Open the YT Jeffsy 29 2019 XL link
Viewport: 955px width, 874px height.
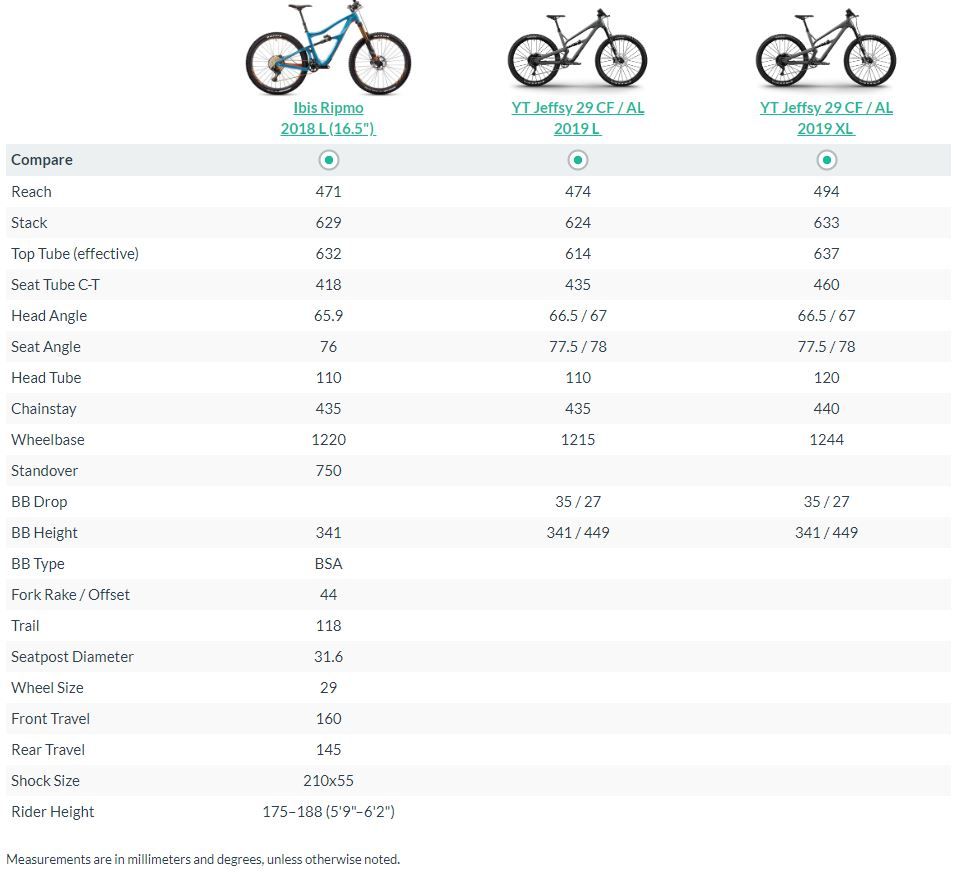click(x=826, y=118)
